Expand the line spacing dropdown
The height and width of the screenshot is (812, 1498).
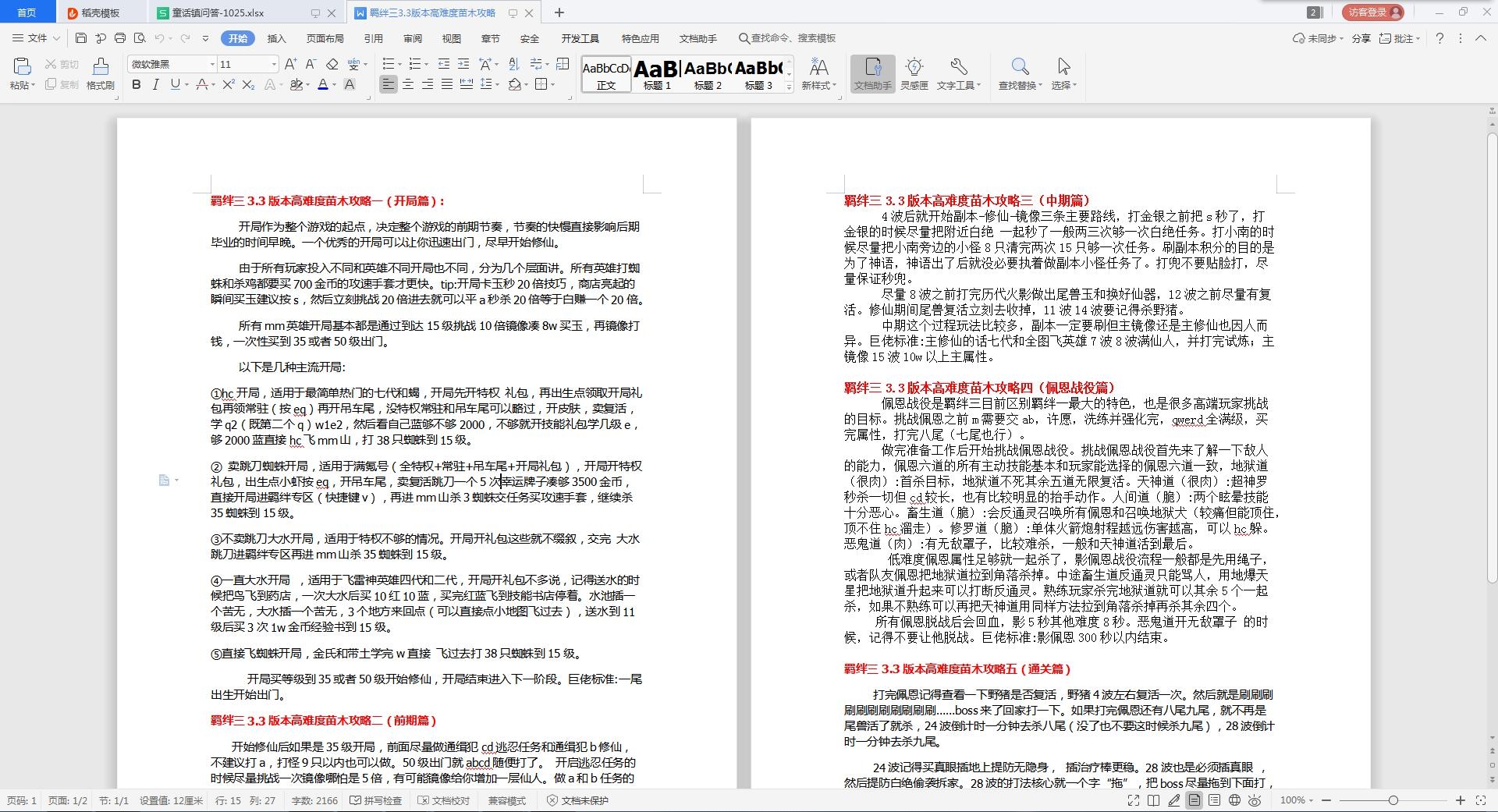click(x=497, y=84)
